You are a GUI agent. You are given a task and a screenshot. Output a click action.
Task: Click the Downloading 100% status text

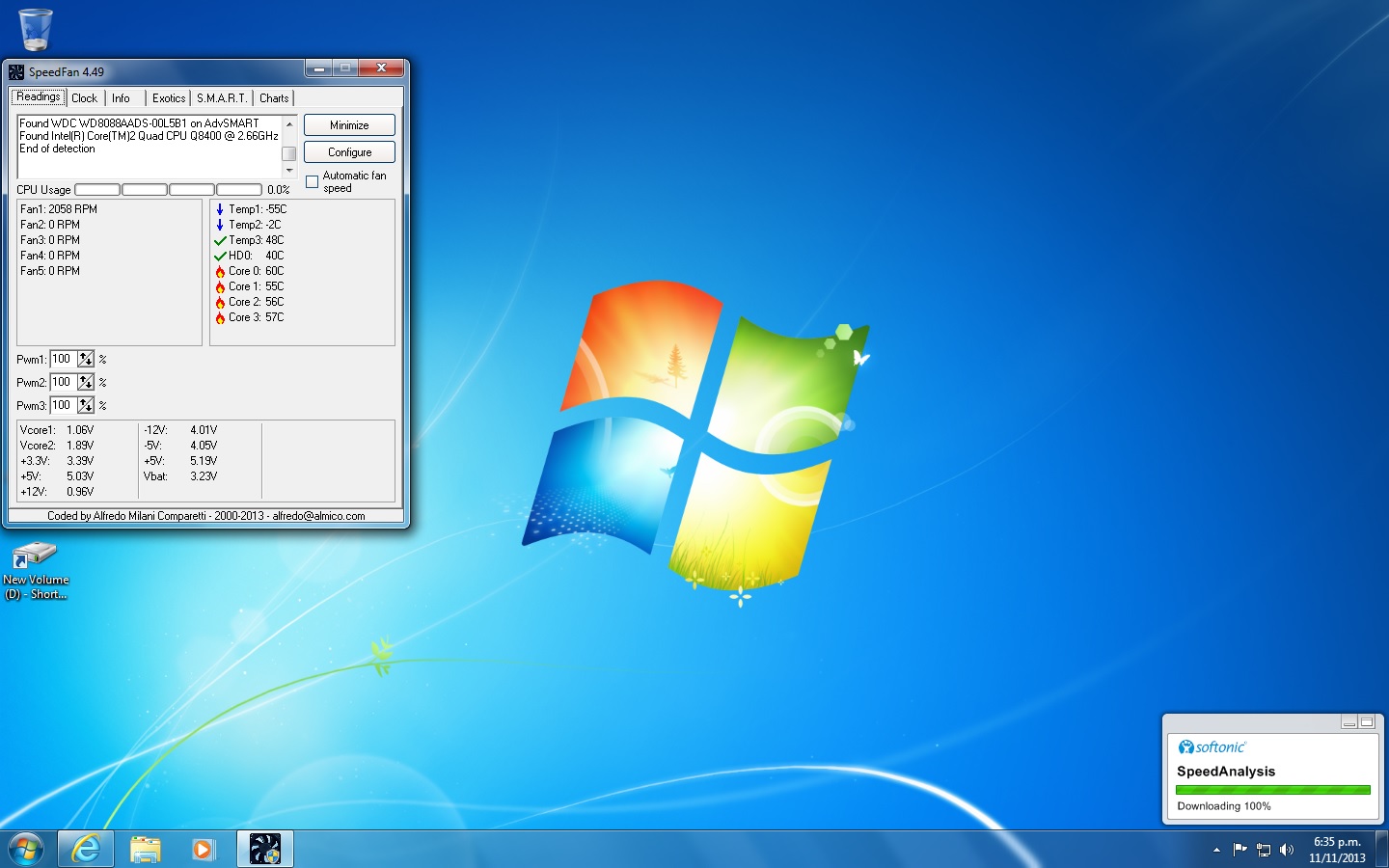[1224, 806]
